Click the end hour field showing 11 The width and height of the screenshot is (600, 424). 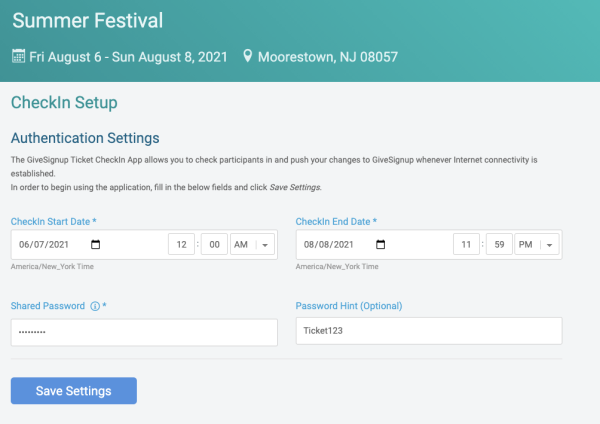[466, 244]
